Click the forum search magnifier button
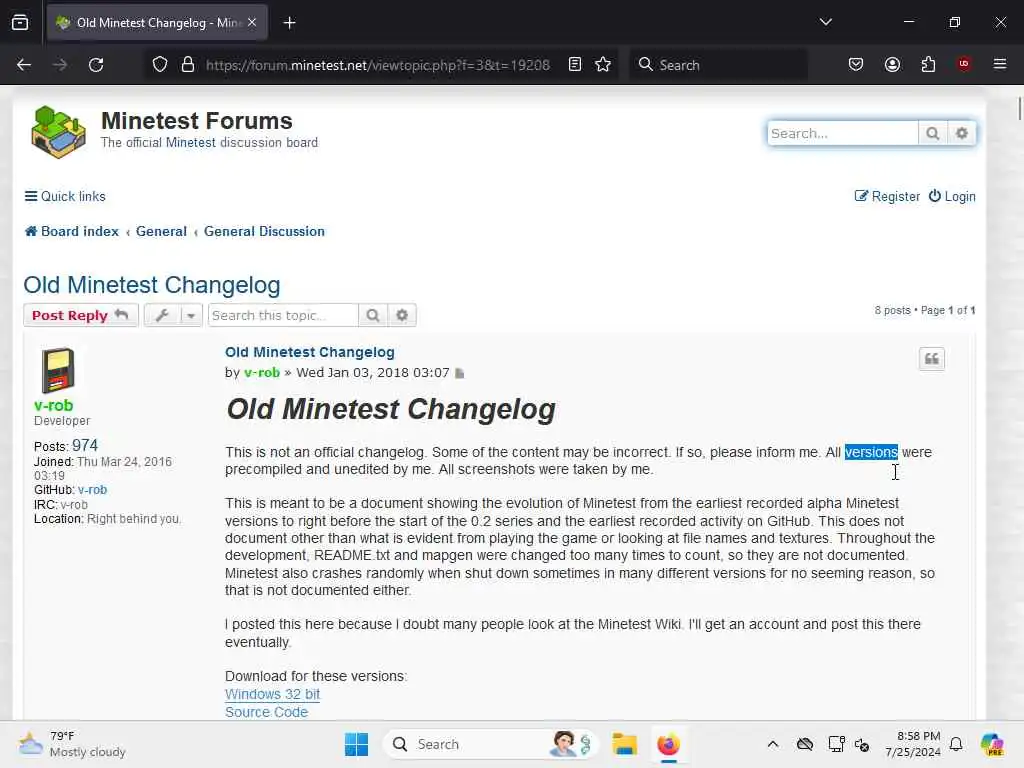The height and width of the screenshot is (768, 1024). point(933,133)
